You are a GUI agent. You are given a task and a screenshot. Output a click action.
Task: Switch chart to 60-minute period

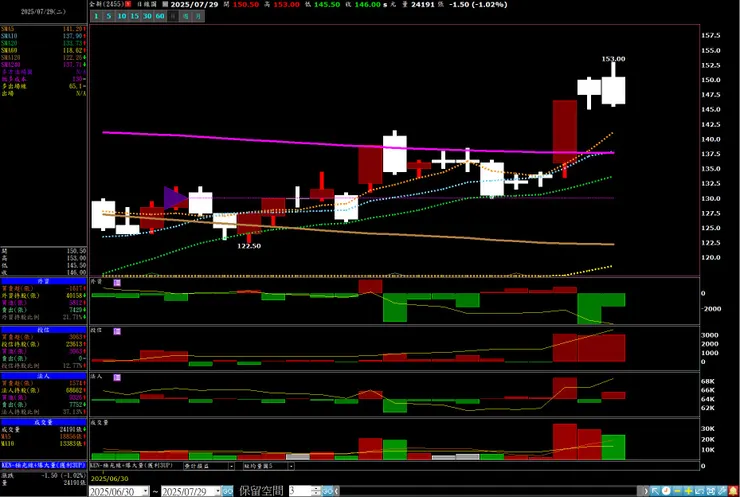[160, 16]
